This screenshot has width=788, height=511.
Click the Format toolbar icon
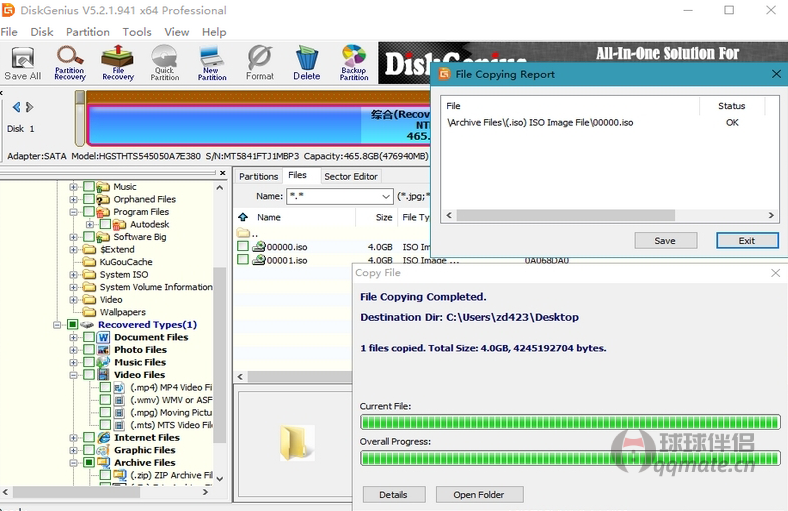259,63
